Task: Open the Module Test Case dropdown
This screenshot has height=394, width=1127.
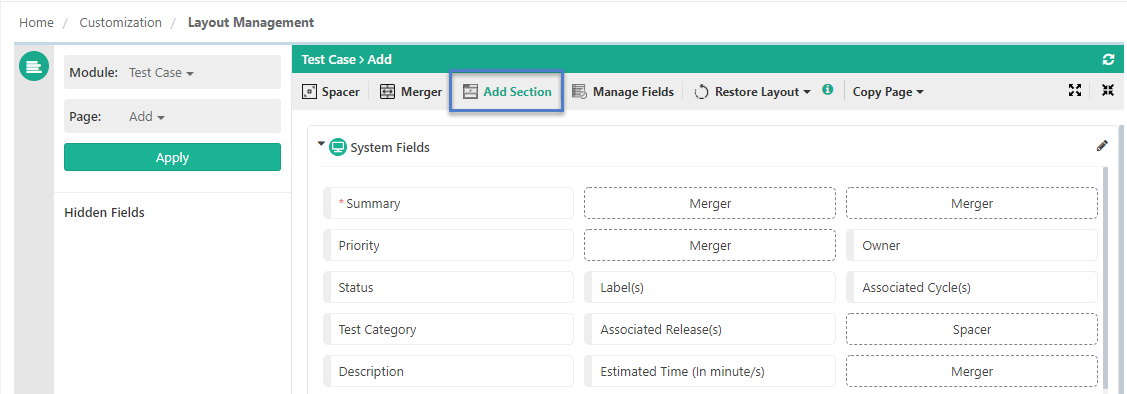Action: [162, 73]
